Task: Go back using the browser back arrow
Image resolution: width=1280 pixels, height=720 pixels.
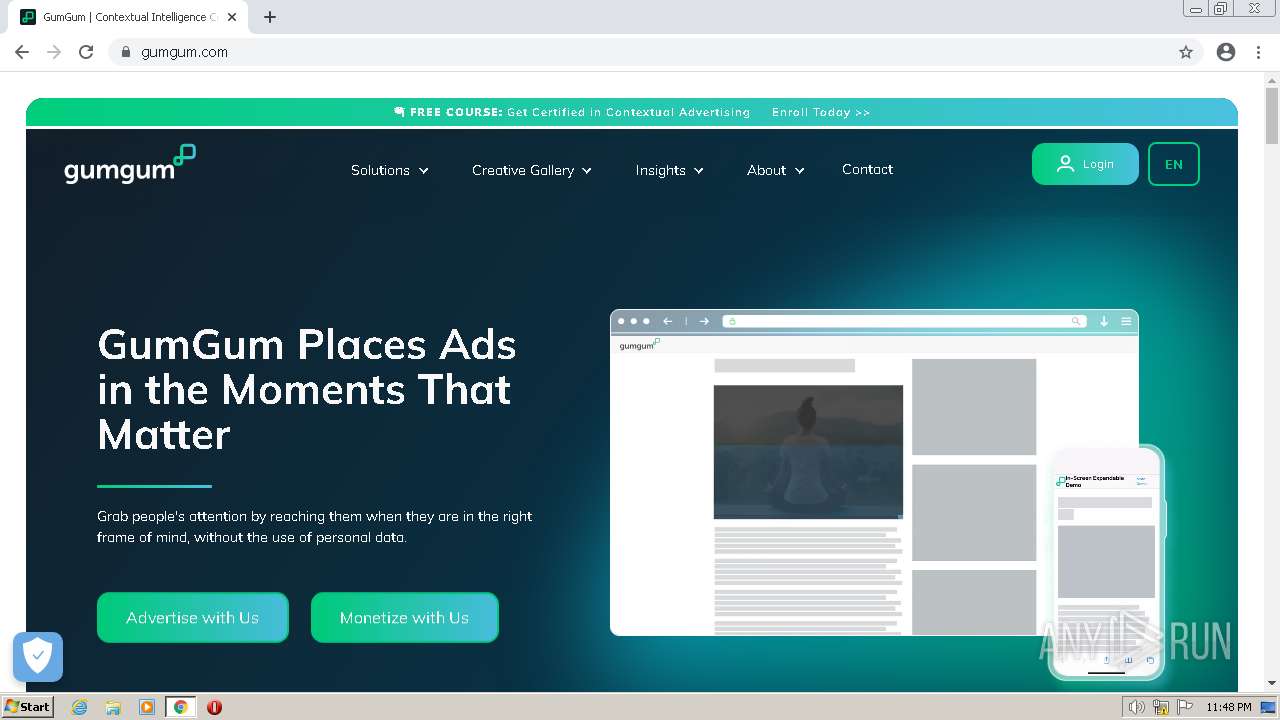Action: coord(22,52)
